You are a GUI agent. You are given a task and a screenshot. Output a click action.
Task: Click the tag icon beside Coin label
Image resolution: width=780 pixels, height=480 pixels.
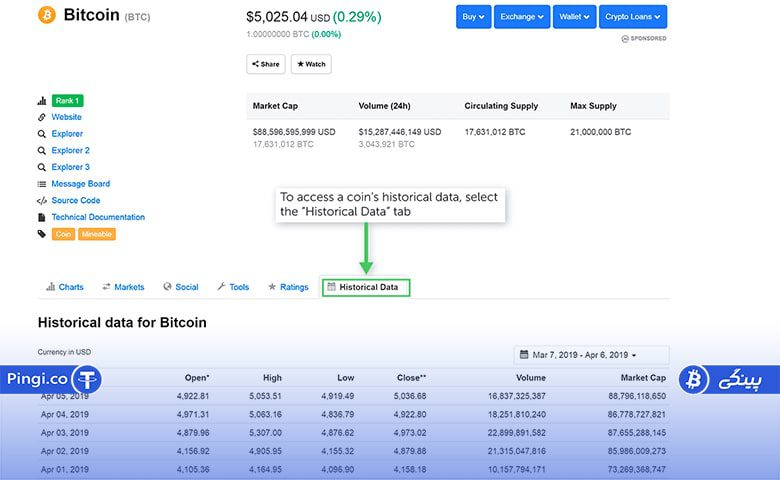[x=42, y=234]
